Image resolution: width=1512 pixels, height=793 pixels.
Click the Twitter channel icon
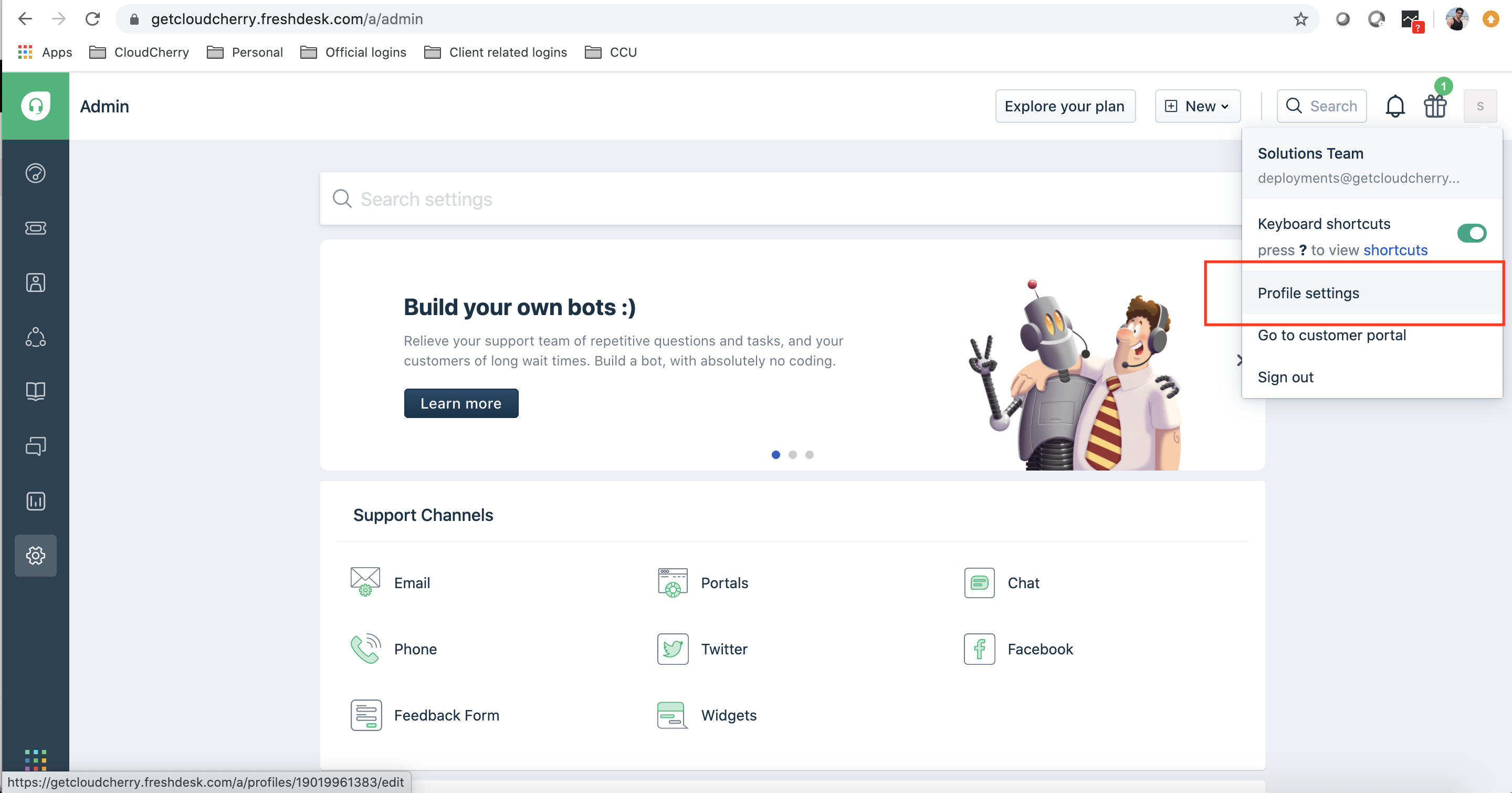(x=673, y=649)
